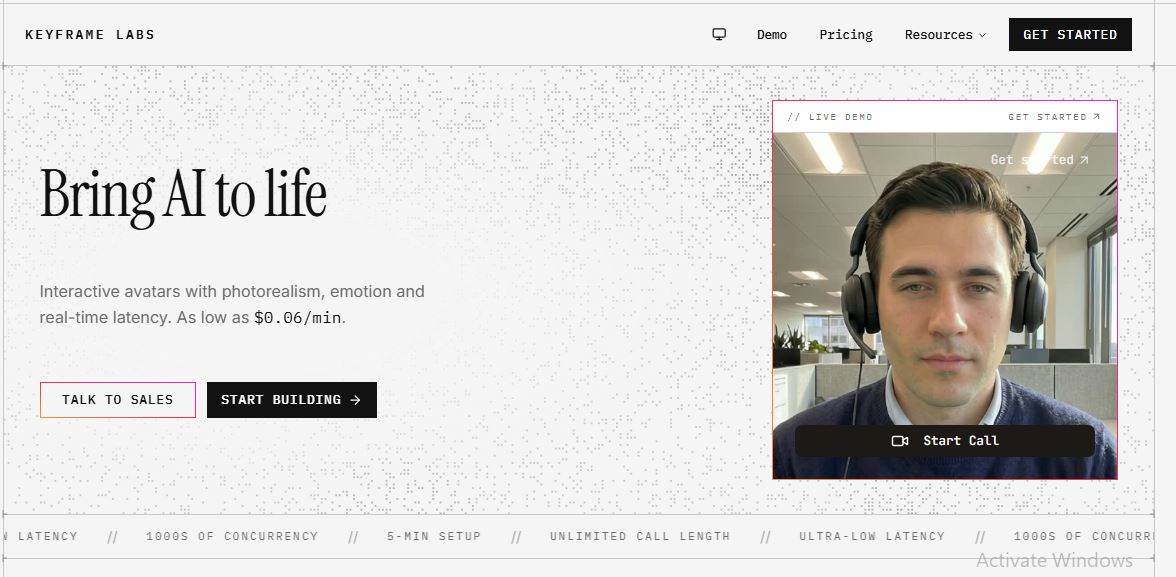
Task: Click the 'ULTRA-LOW LATENCY' ticker text
Action: click(872, 536)
